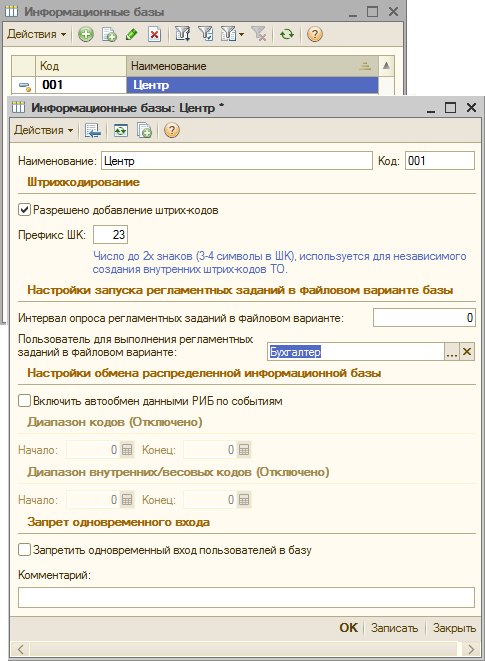
Task: Open the Действия menu in the Центр form
Action: click(43, 130)
